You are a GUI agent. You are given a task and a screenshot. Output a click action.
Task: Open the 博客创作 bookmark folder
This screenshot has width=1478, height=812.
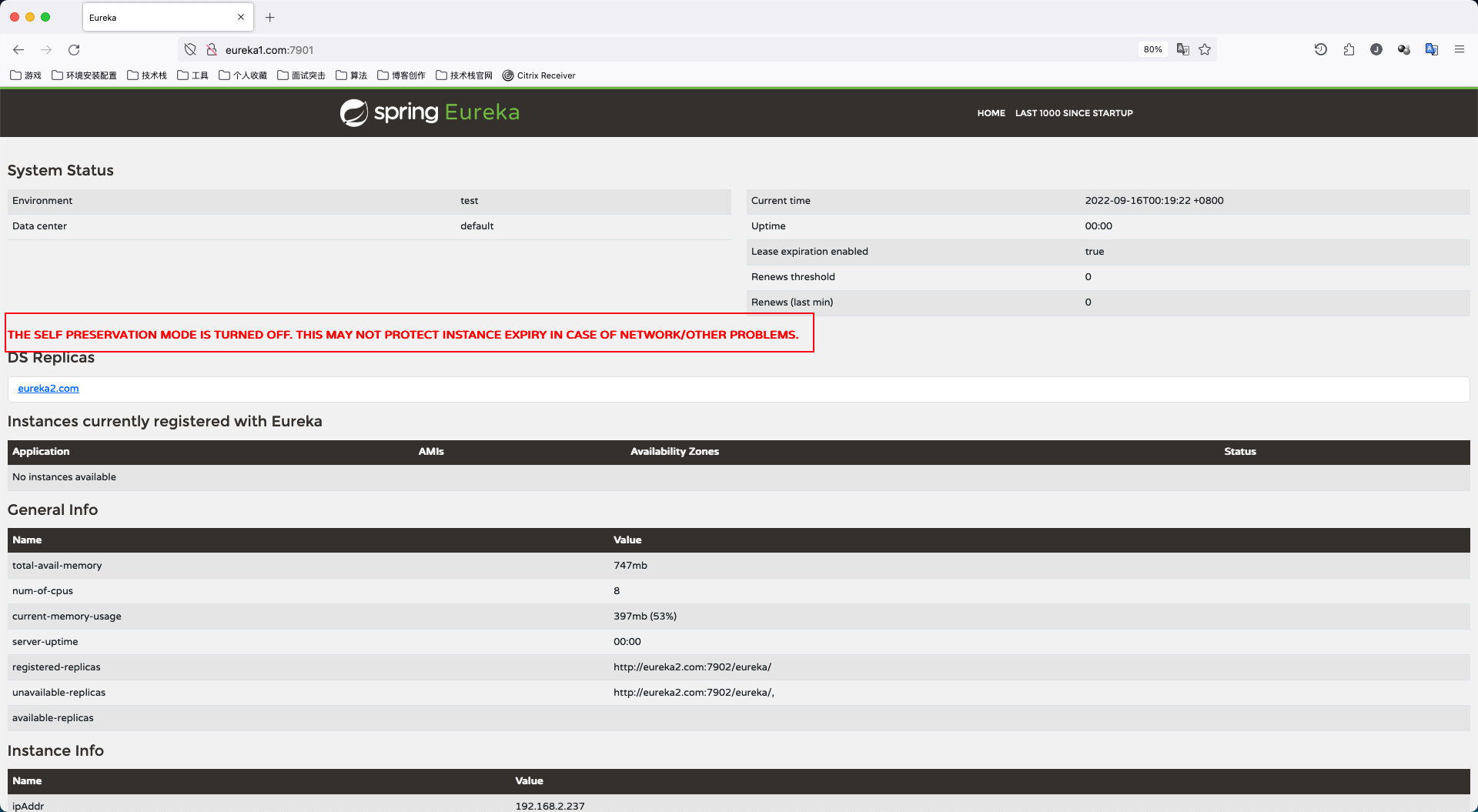coord(402,75)
